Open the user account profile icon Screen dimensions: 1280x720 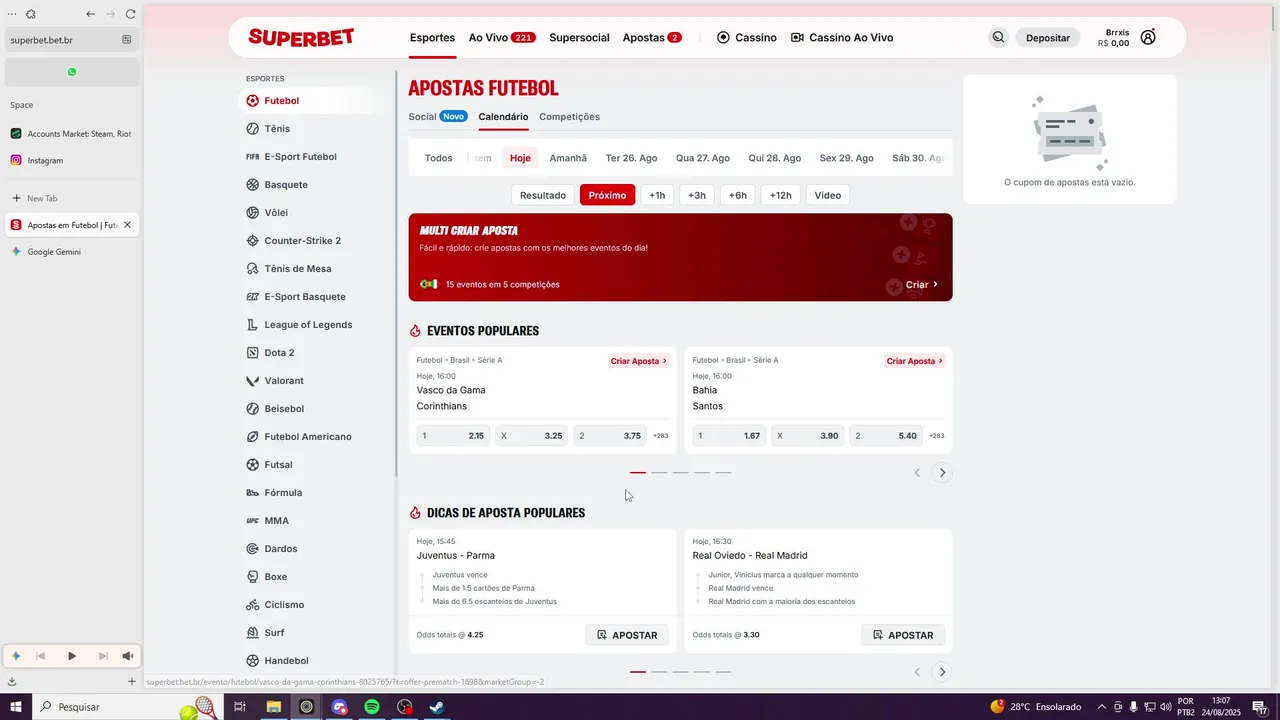point(1148,38)
